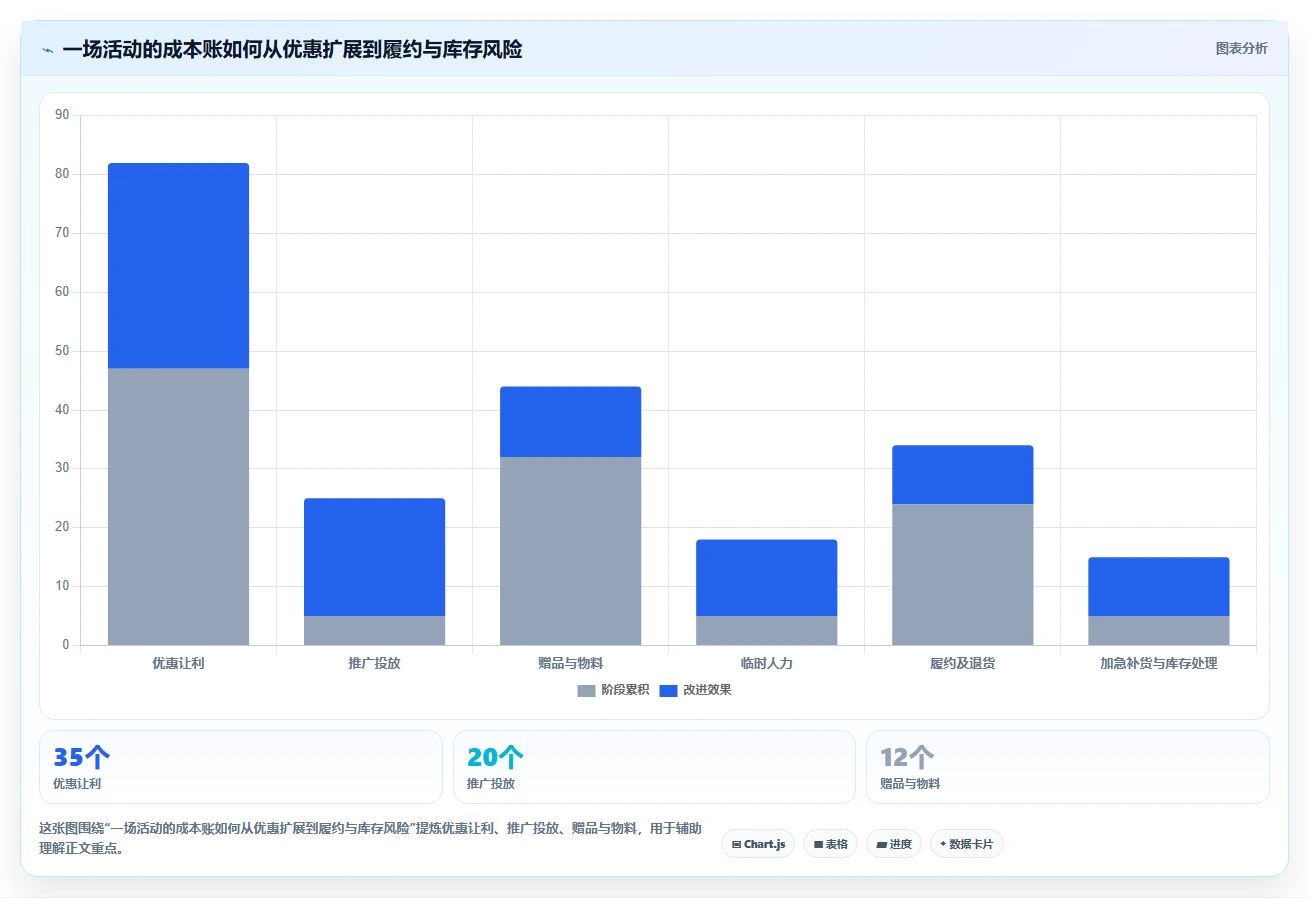Click the blue segment of the 临时人力 bar
Image resolution: width=1309 pixels, height=898 pixels.
point(766,578)
